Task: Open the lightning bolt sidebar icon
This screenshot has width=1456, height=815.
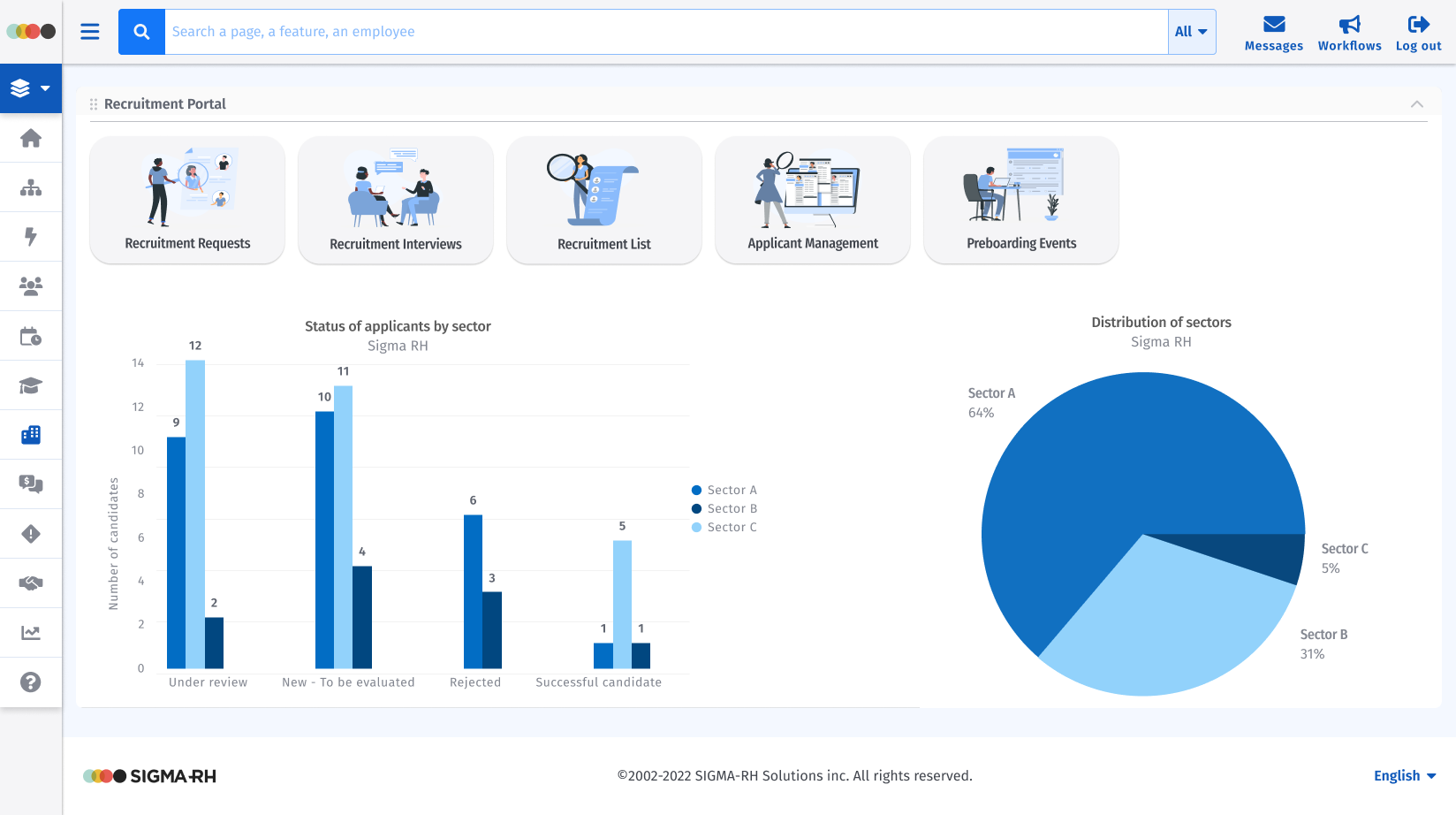Action: coord(31,237)
